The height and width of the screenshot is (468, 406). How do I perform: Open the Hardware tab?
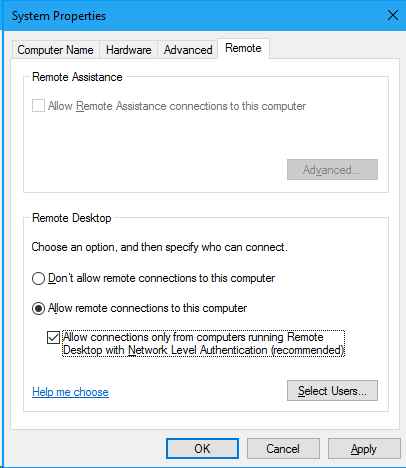coord(128,50)
